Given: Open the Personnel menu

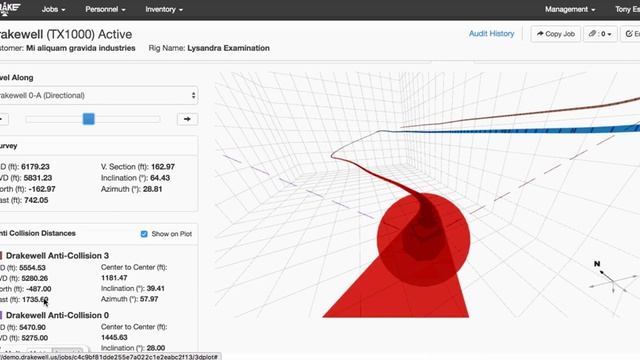Looking at the screenshot, I should [105, 9].
